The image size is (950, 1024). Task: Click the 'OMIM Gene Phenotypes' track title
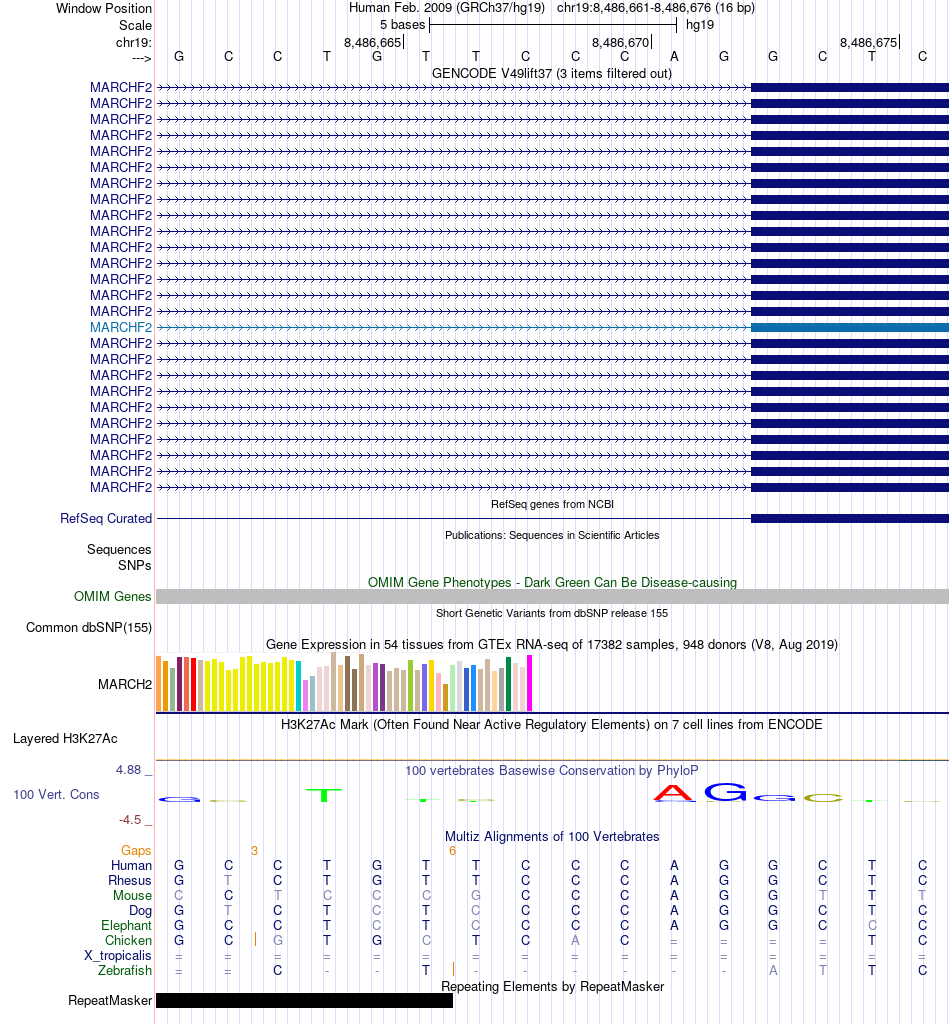[x=552, y=582]
